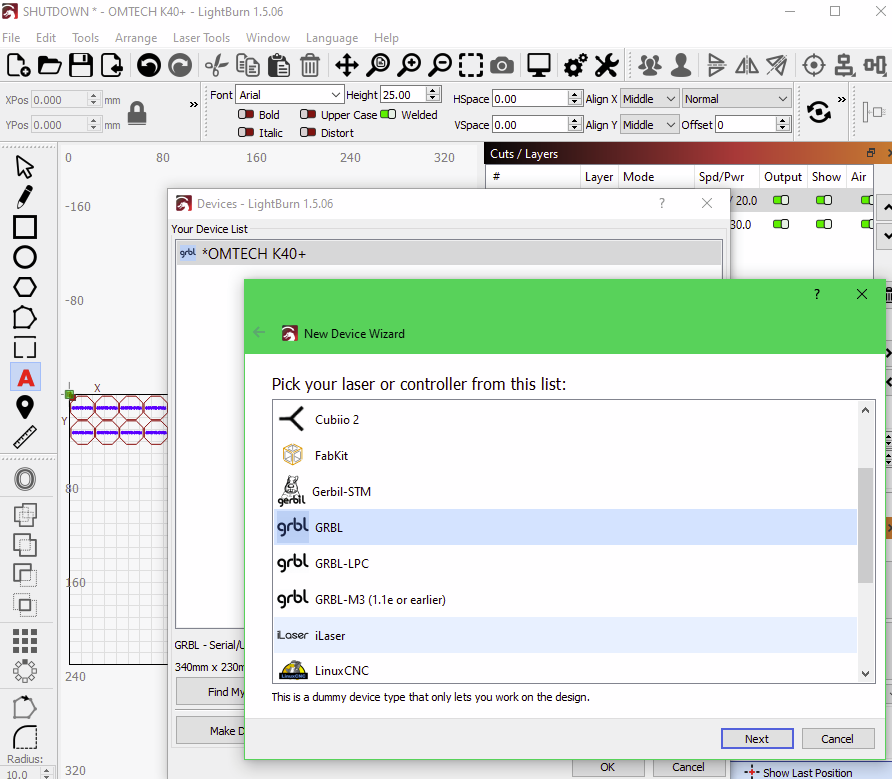Activate the Text creation tool

[x=25, y=377]
